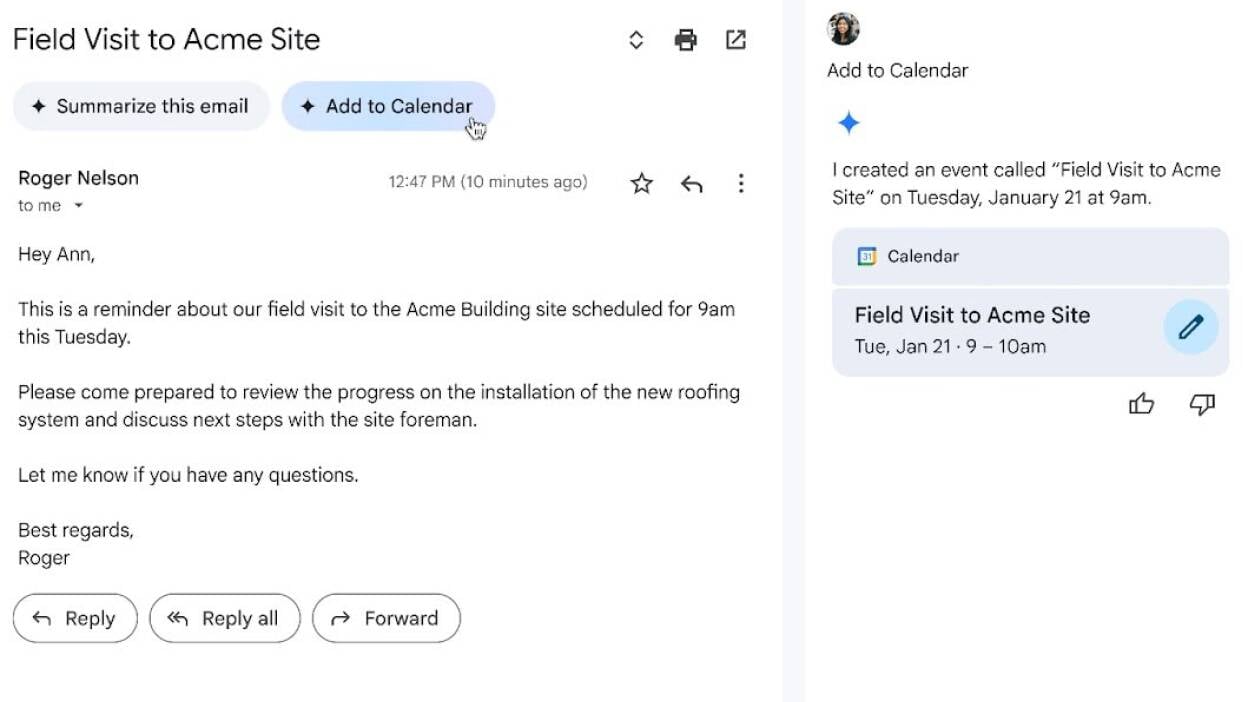Click the blue Gemini sparkle icon
Viewport: 1248px width, 702px height.
coord(849,124)
